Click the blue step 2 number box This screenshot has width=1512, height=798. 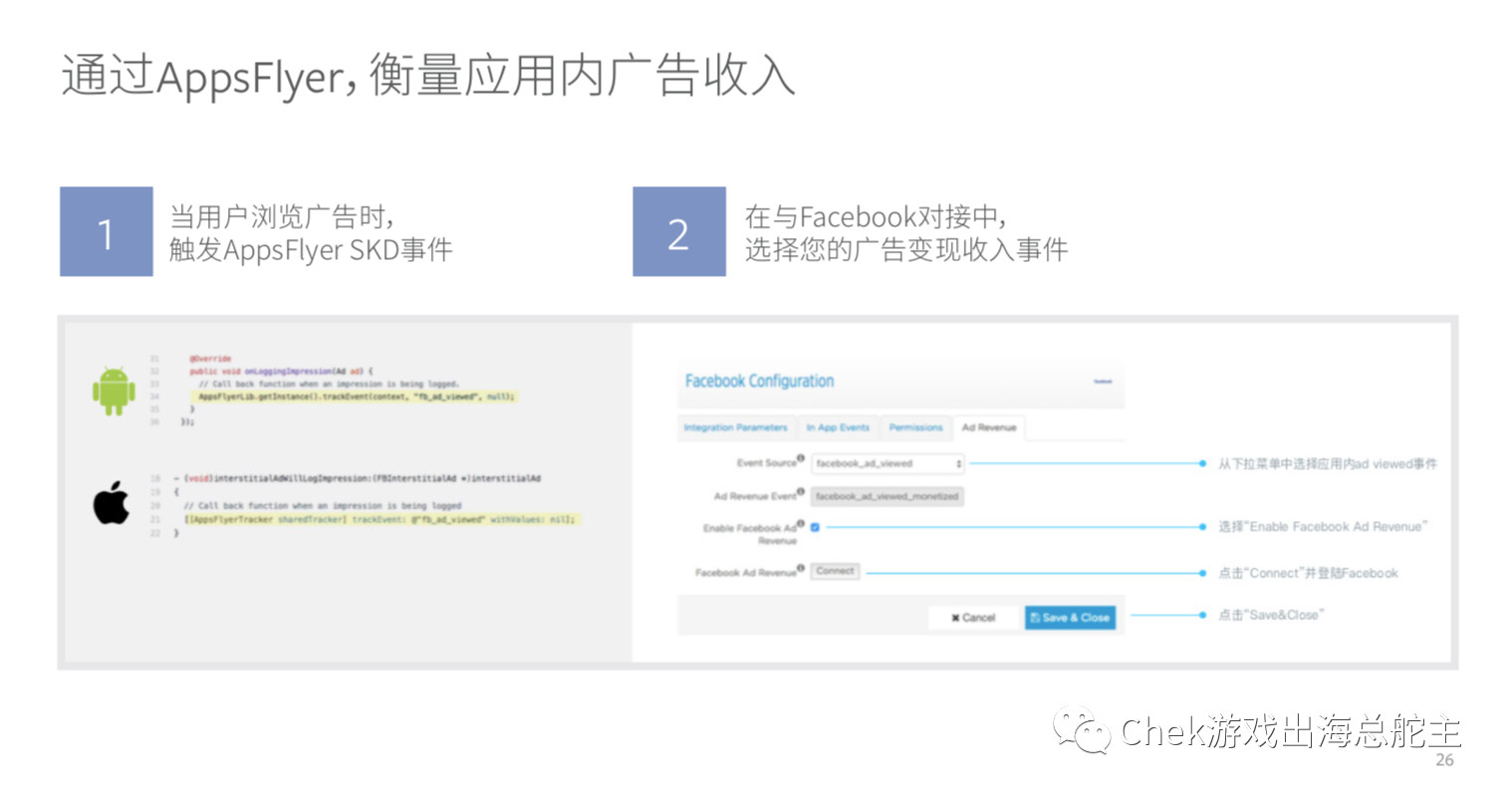(679, 231)
